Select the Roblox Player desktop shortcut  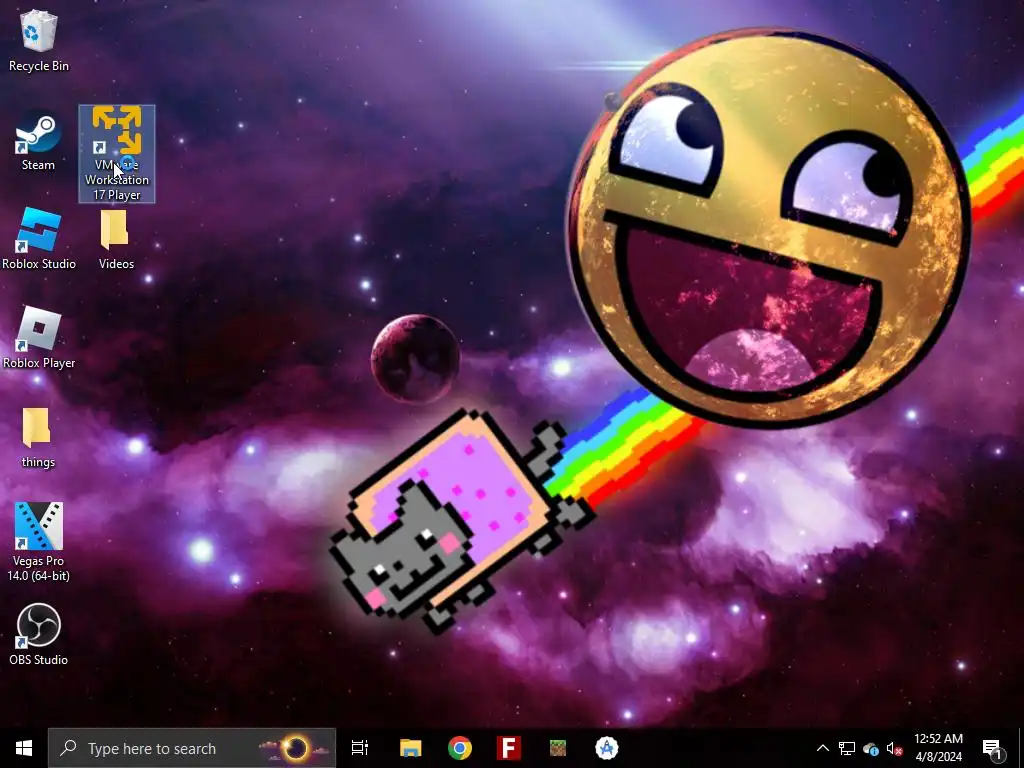[x=39, y=338]
